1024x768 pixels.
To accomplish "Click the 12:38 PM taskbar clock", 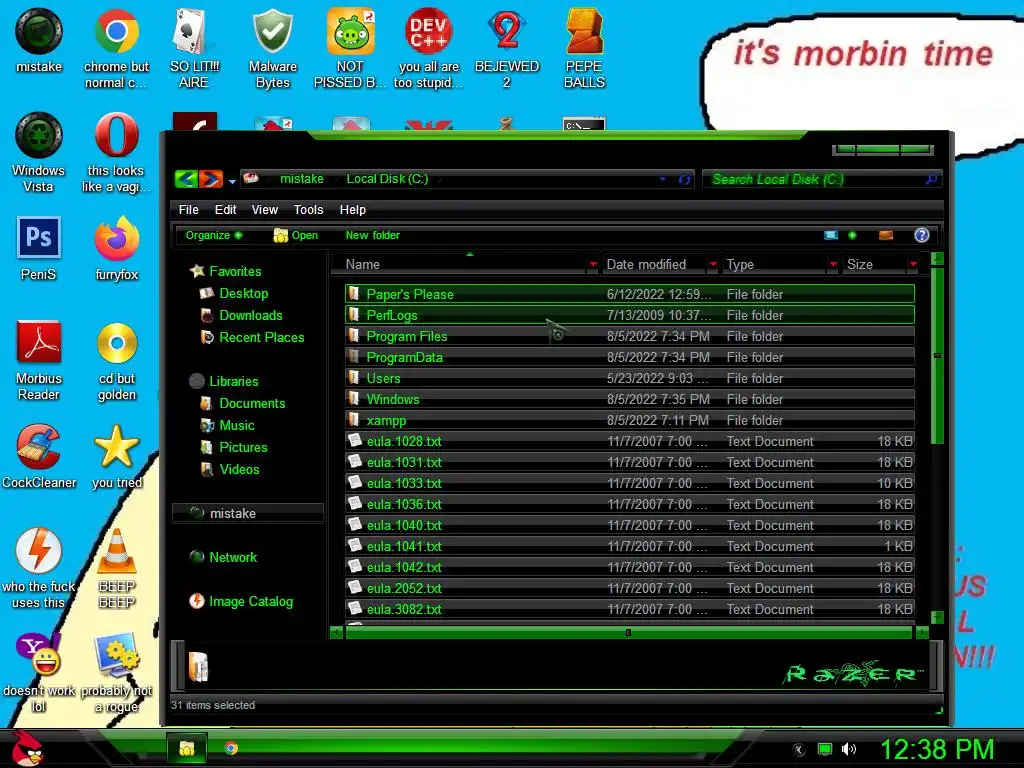I will click(x=937, y=749).
